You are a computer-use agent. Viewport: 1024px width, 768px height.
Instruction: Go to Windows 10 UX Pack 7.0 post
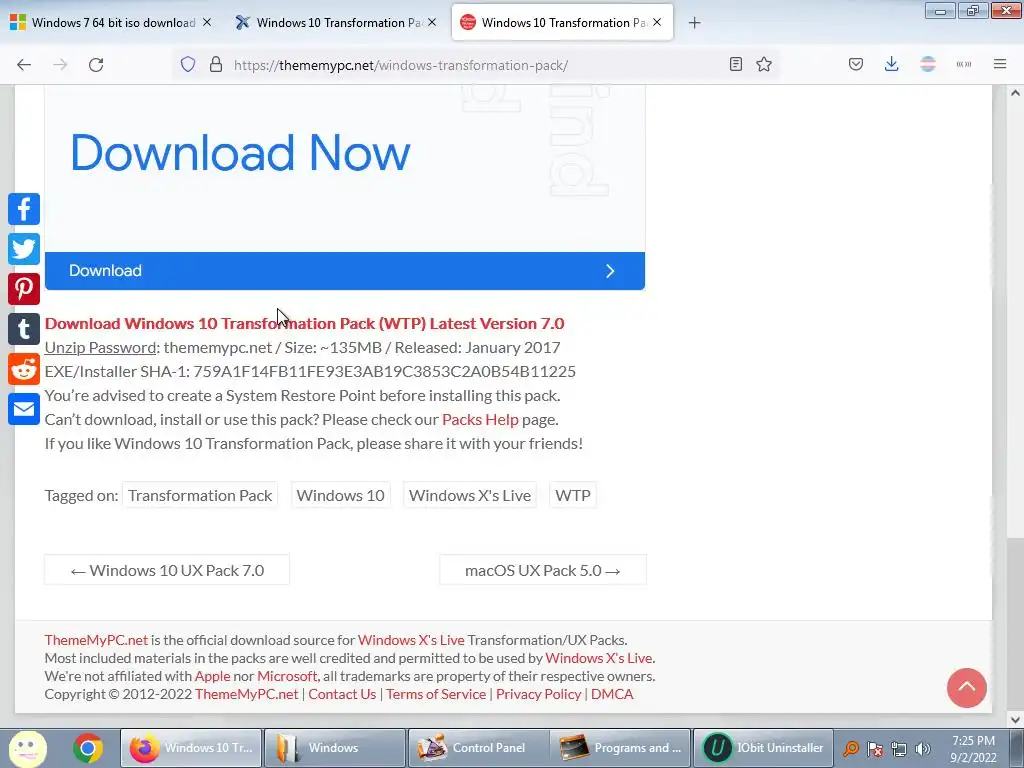[167, 570]
